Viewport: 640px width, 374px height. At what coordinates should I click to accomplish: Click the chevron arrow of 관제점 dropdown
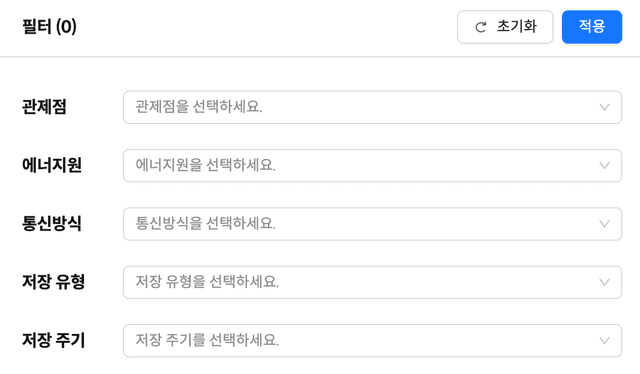[604, 107]
